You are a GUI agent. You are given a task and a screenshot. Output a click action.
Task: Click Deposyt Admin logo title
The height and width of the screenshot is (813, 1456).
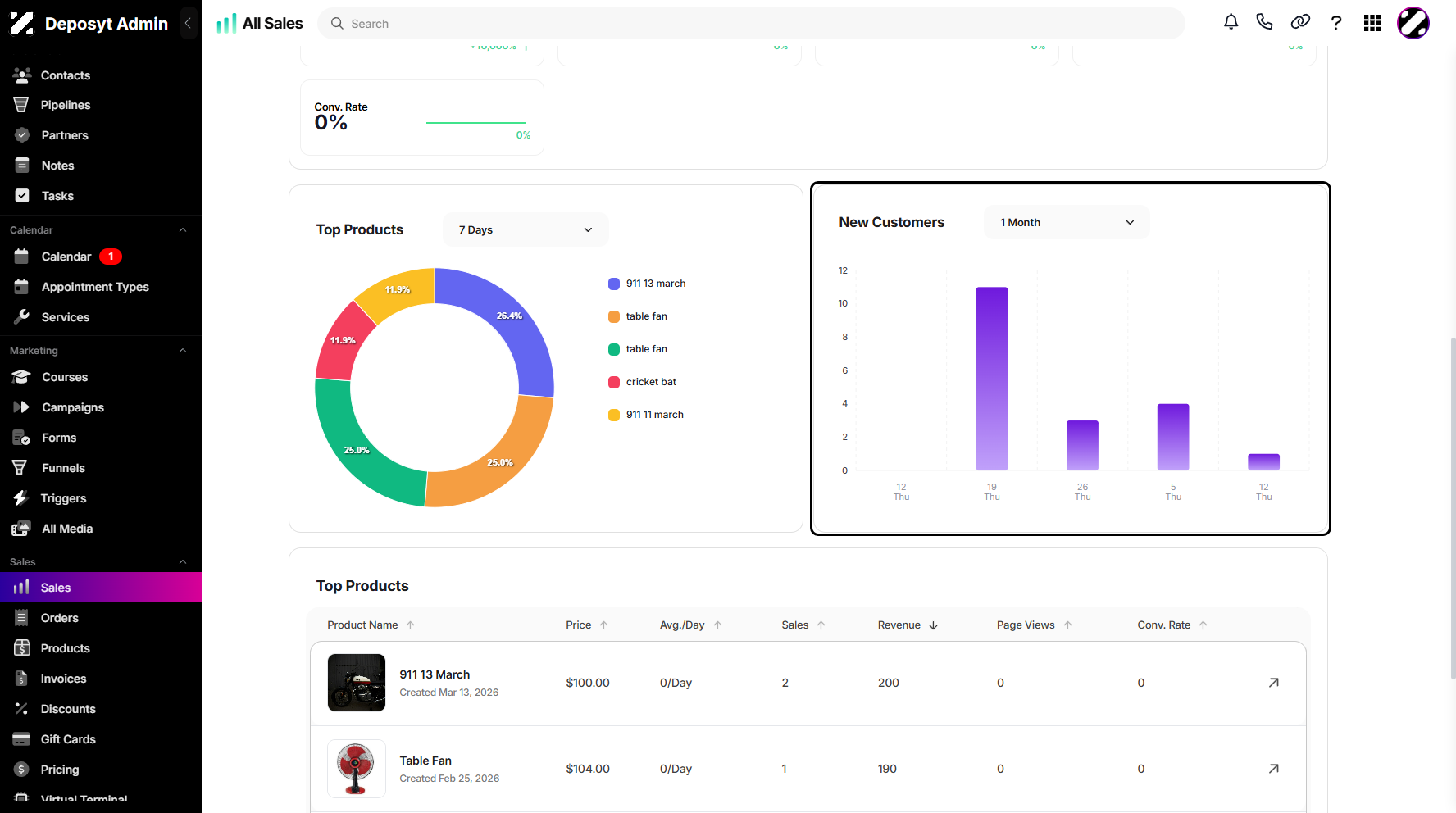[107, 24]
